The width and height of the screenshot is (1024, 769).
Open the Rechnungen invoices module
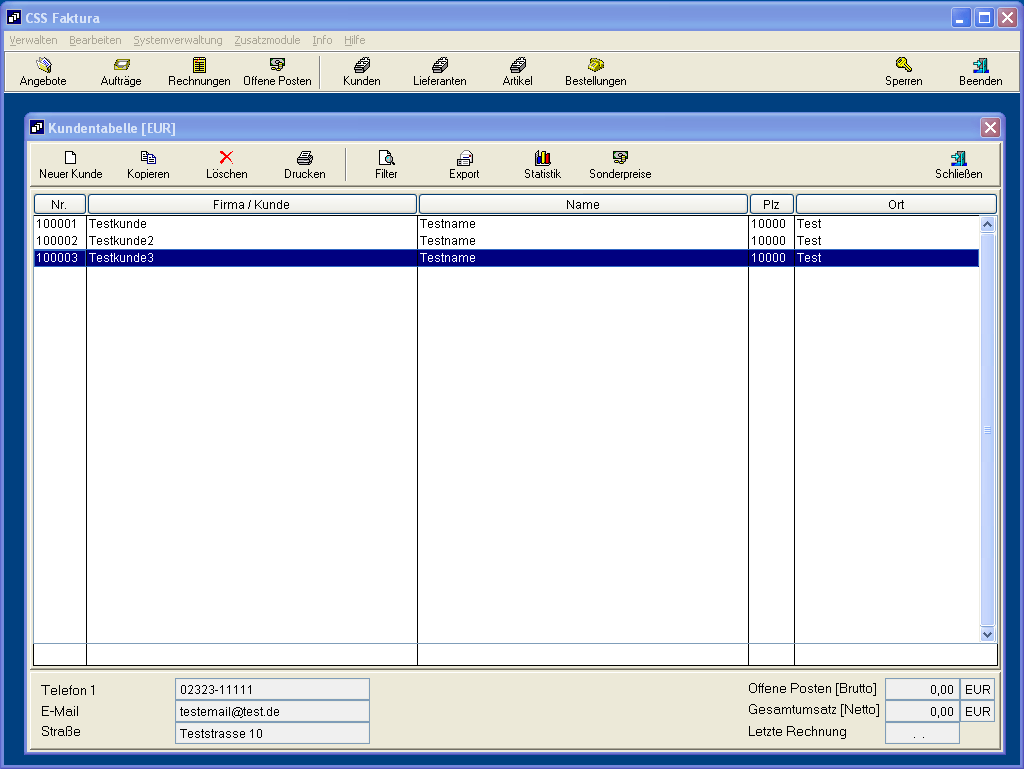coord(199,72)
